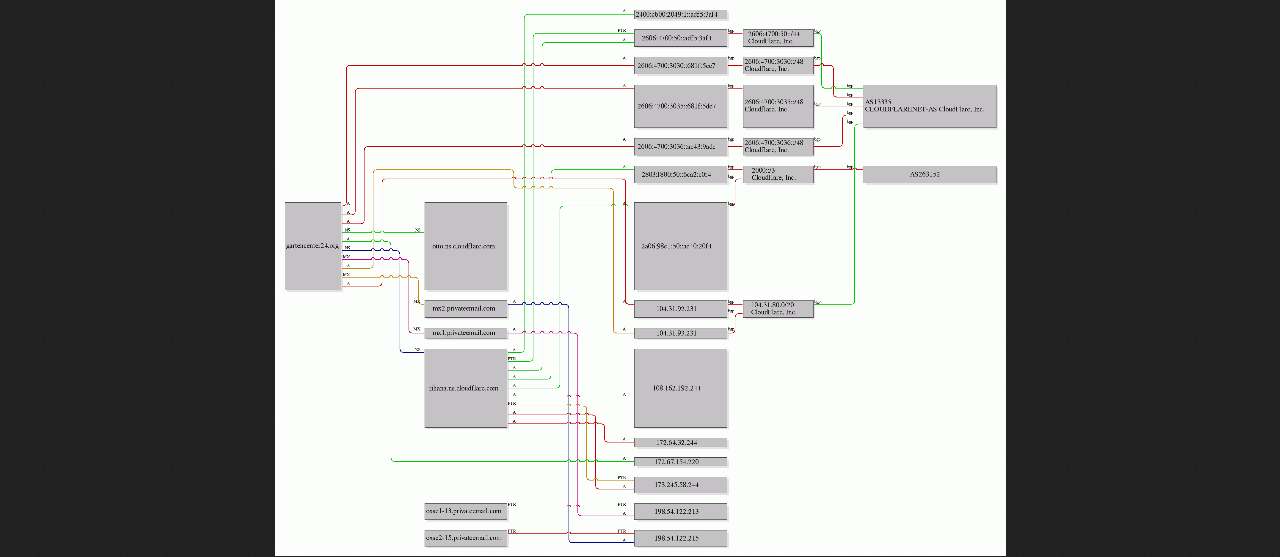Click the mx2.privateemail.com node
The height and width of the screenshot is (557, 1280).
(x=466, y=309)
